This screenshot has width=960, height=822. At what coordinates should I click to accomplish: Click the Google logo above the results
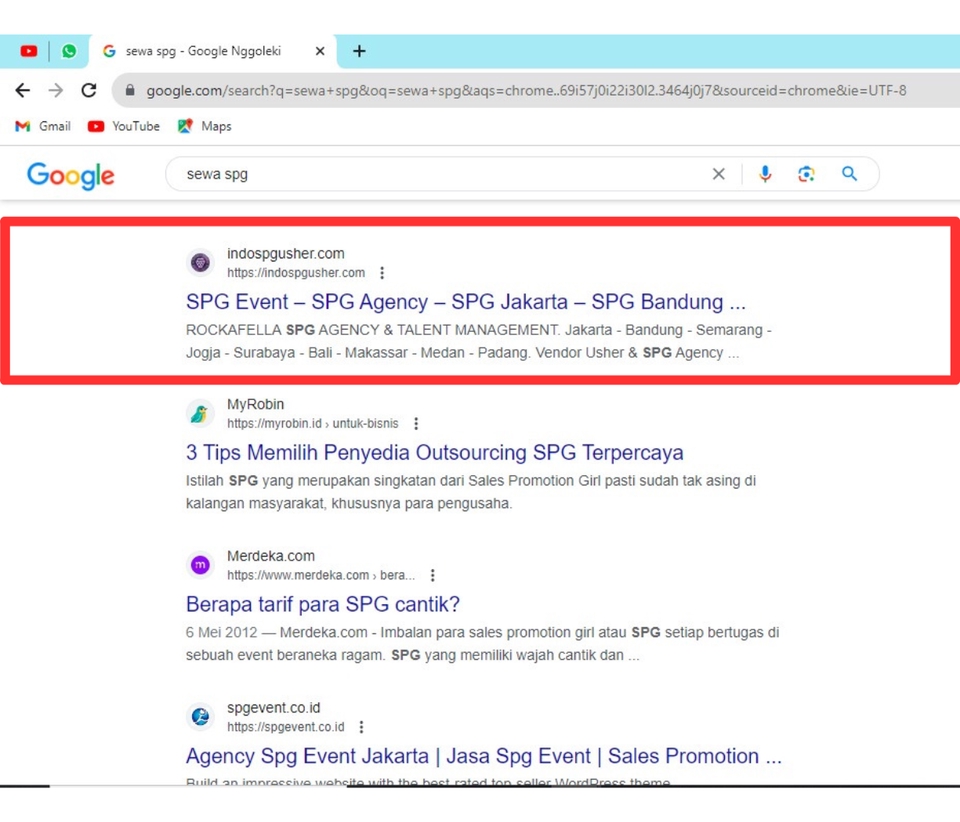click(x=70, y=176)
